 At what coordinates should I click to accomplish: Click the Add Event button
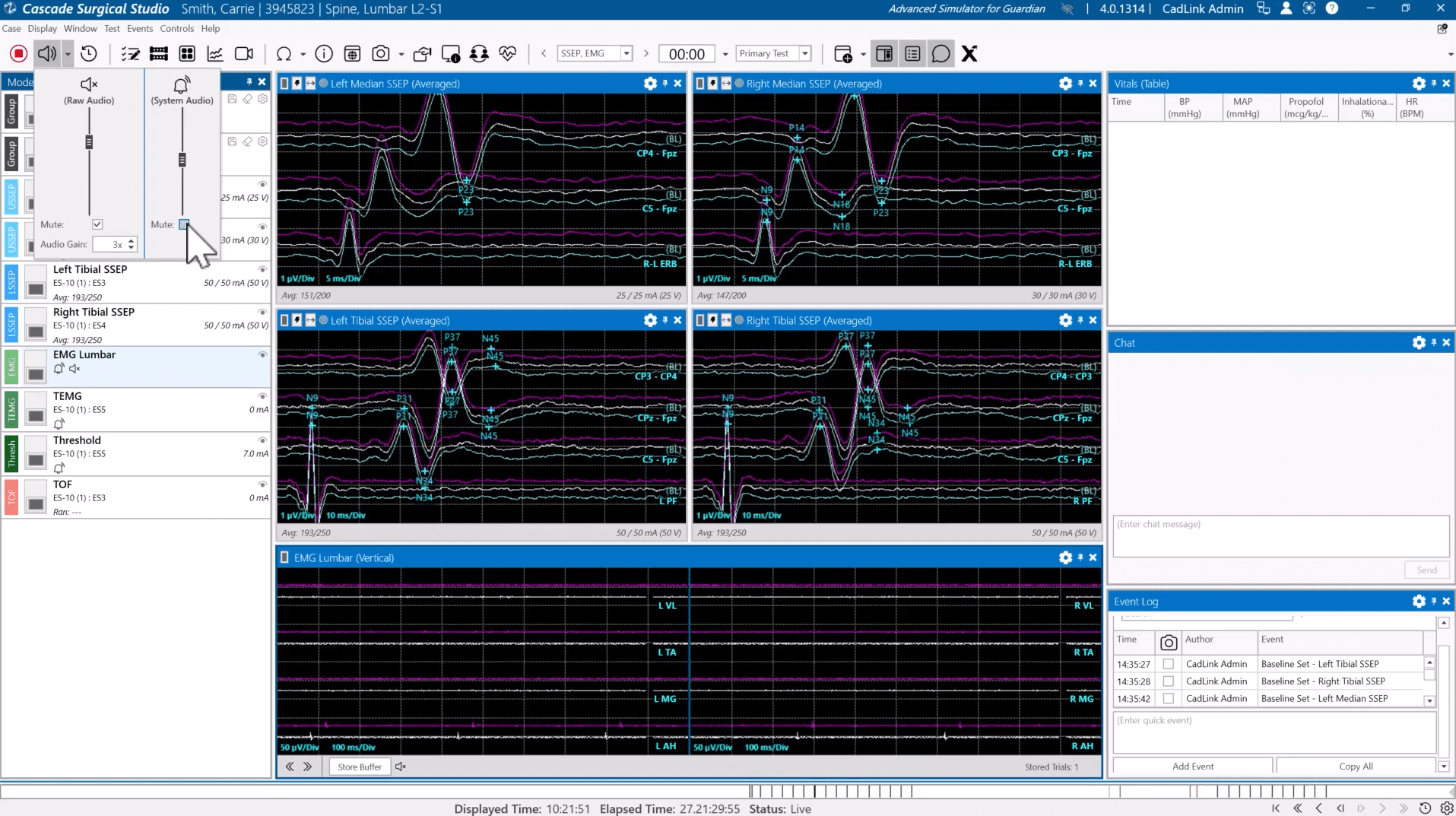(1192, 767)
